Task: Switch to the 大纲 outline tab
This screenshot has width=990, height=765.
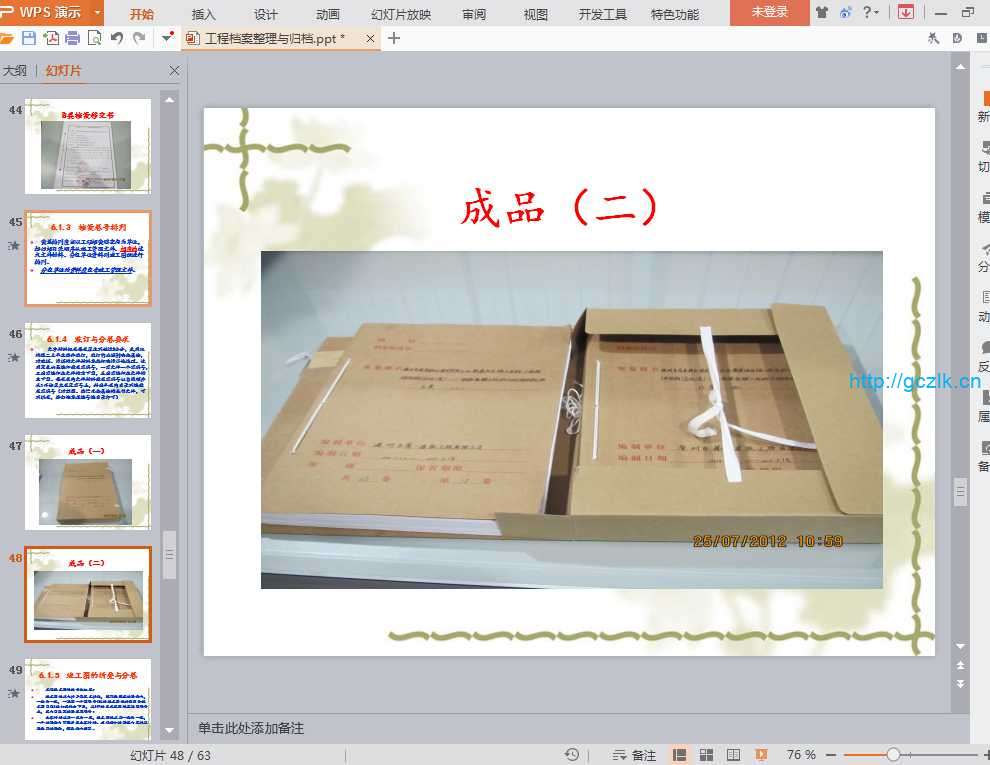Action: (15, 71)
